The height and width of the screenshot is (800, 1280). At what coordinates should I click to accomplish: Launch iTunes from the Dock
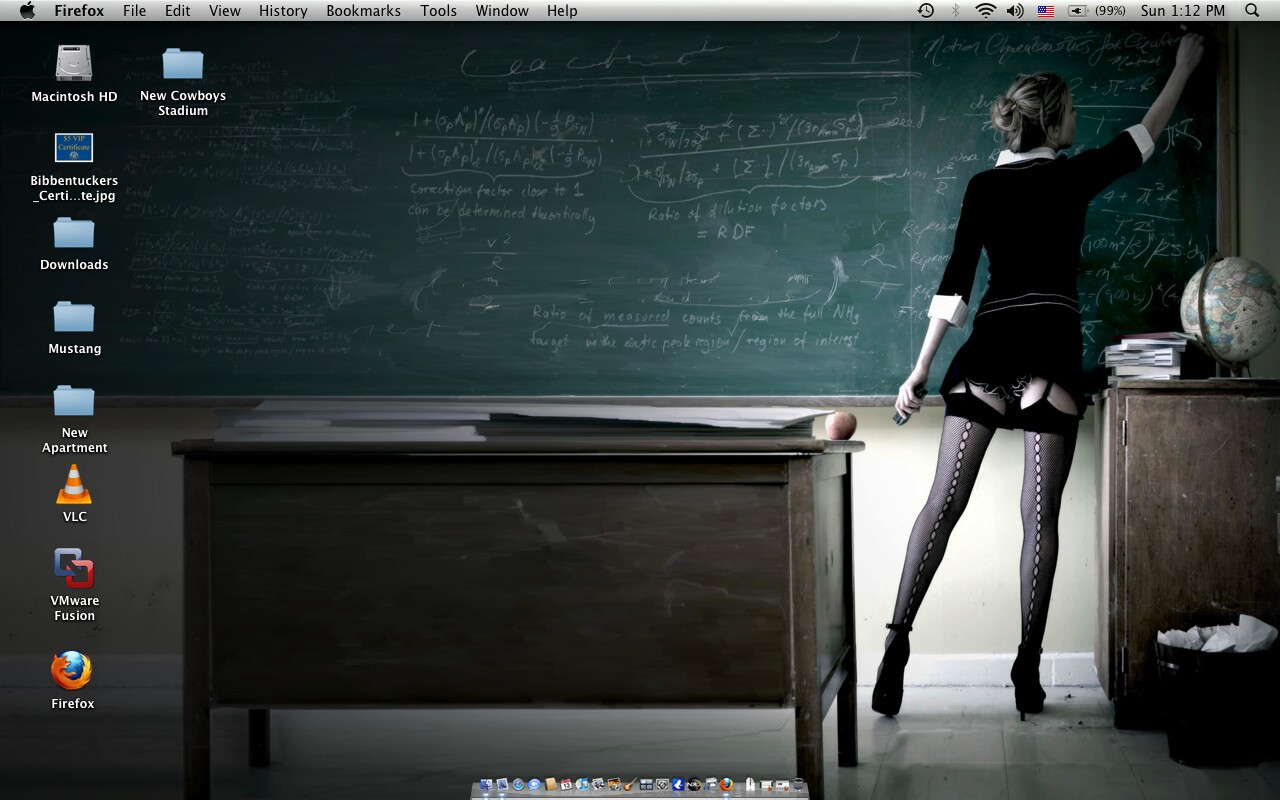pos(582,784)
